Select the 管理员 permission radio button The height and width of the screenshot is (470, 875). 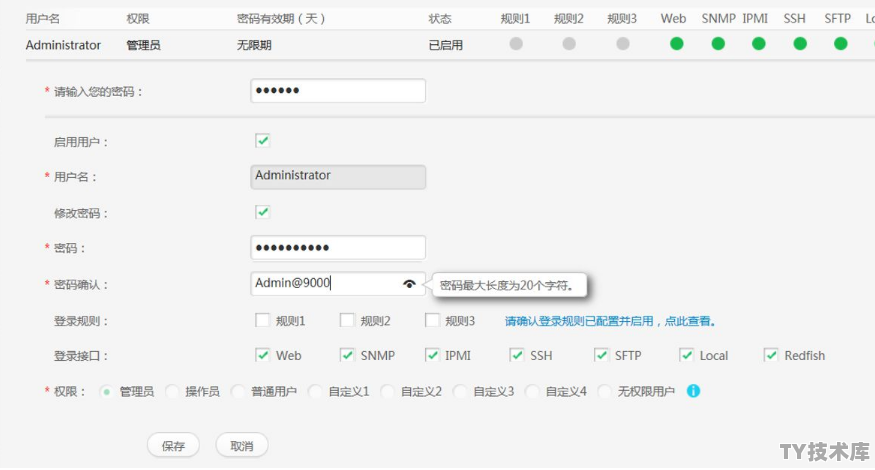(x=106, y=392)
